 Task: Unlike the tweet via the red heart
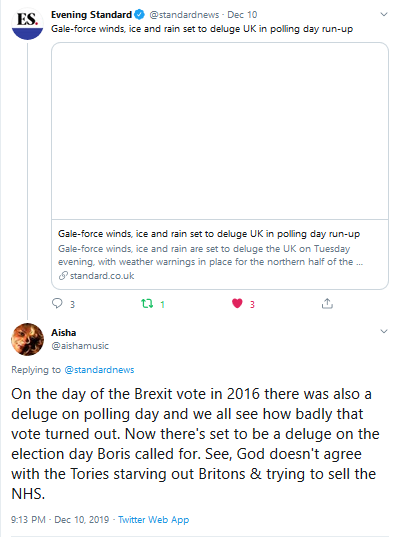click(x=237, y=303)
